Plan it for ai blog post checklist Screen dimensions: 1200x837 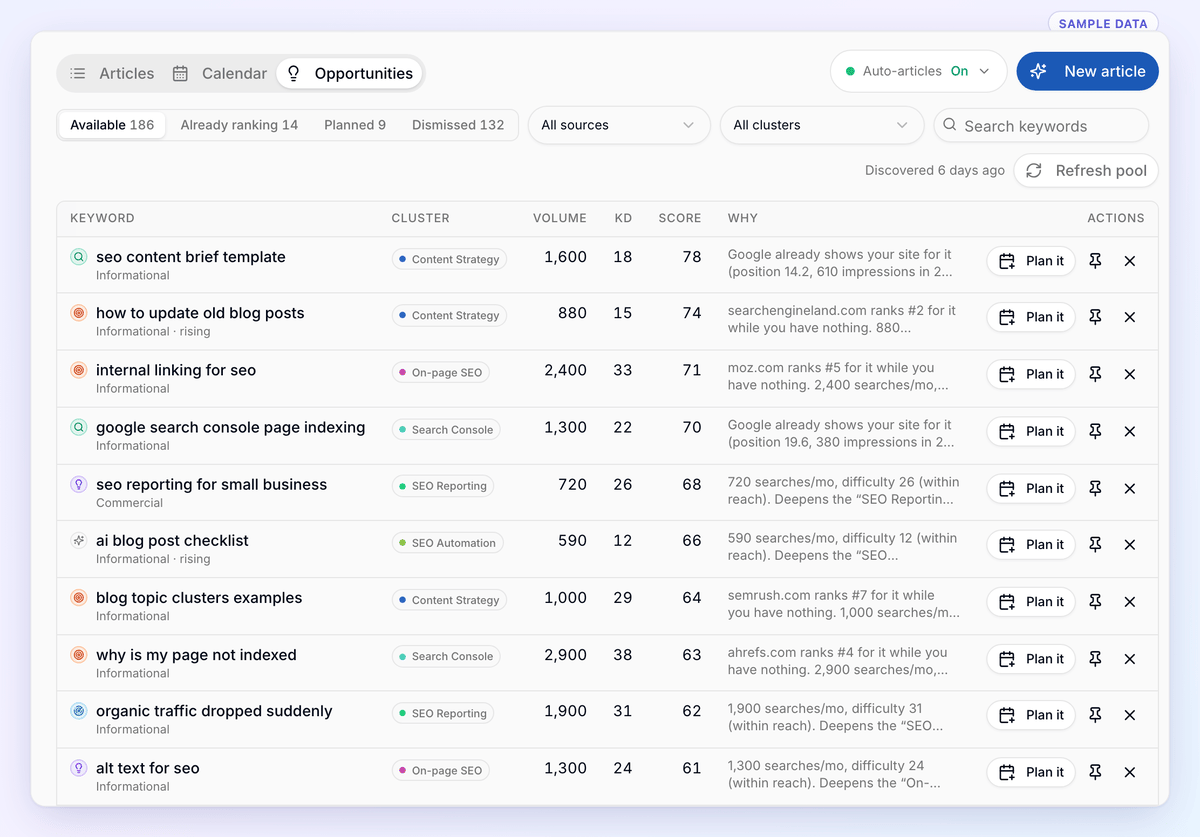point(1031,545)
